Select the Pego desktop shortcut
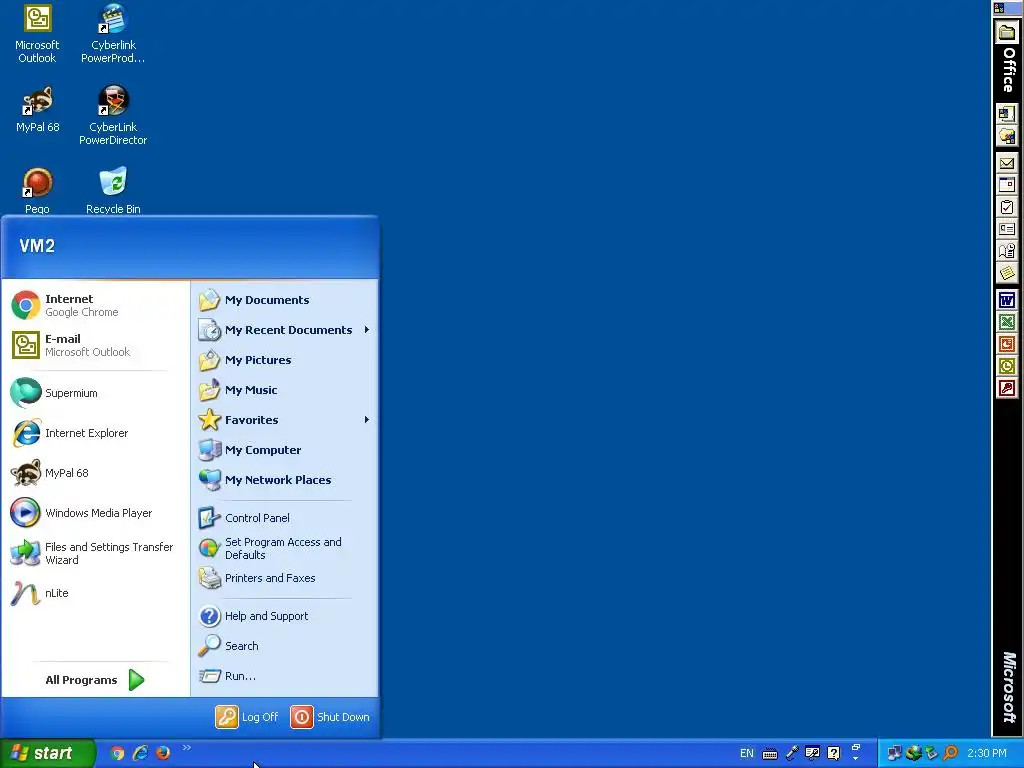The height and width of the screenshot is (768, 1024). coord(37,191)
